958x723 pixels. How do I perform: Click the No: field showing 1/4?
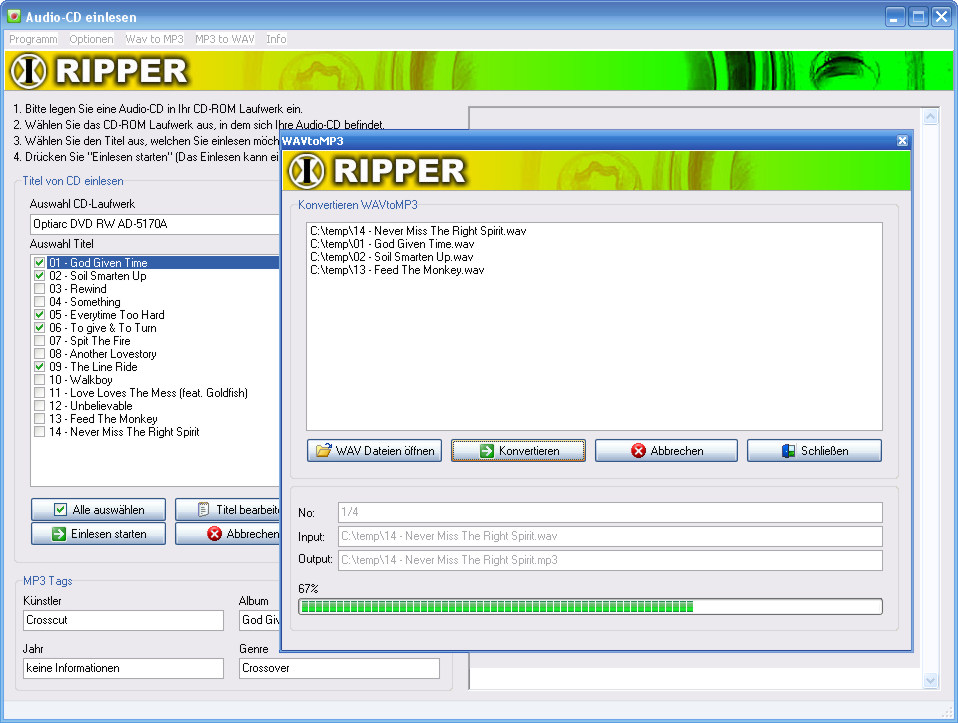[x=610, y=512]
